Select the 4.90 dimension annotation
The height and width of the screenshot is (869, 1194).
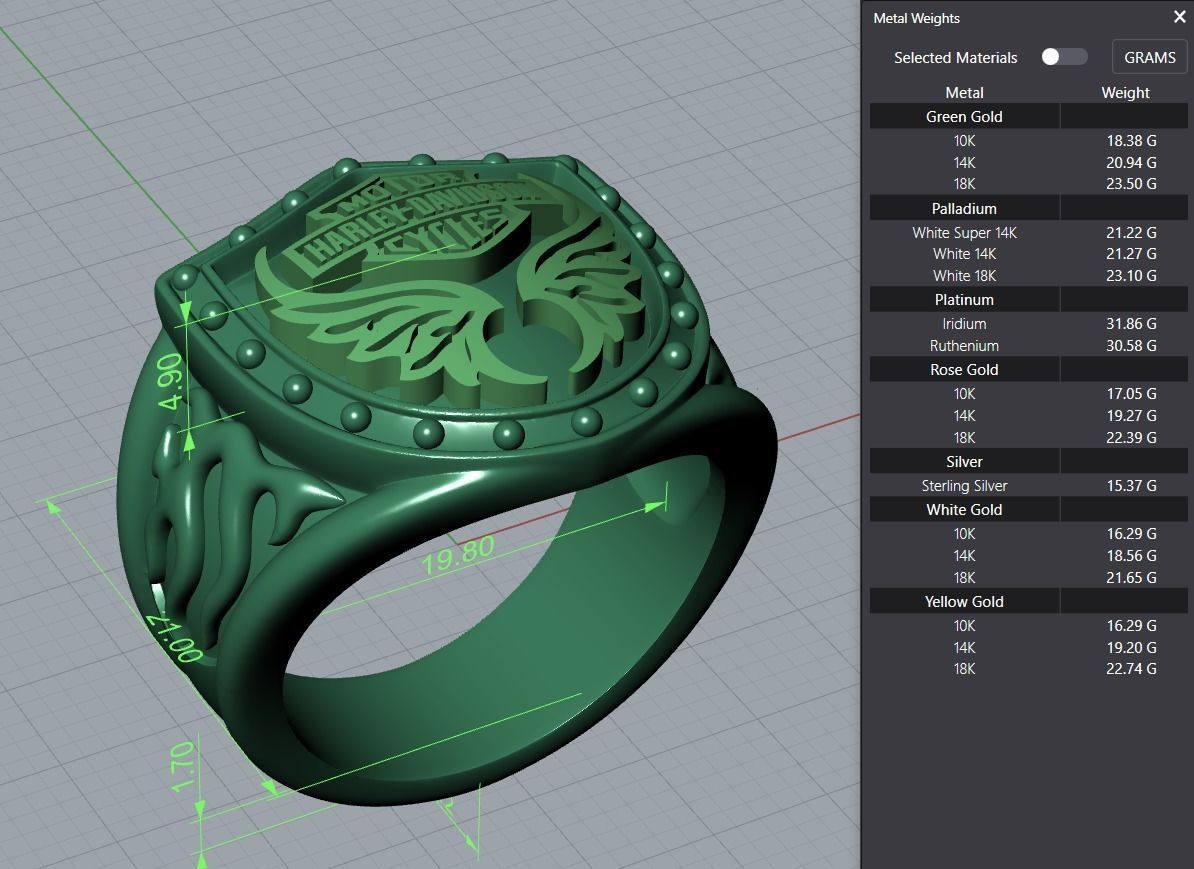coord(170,381)
